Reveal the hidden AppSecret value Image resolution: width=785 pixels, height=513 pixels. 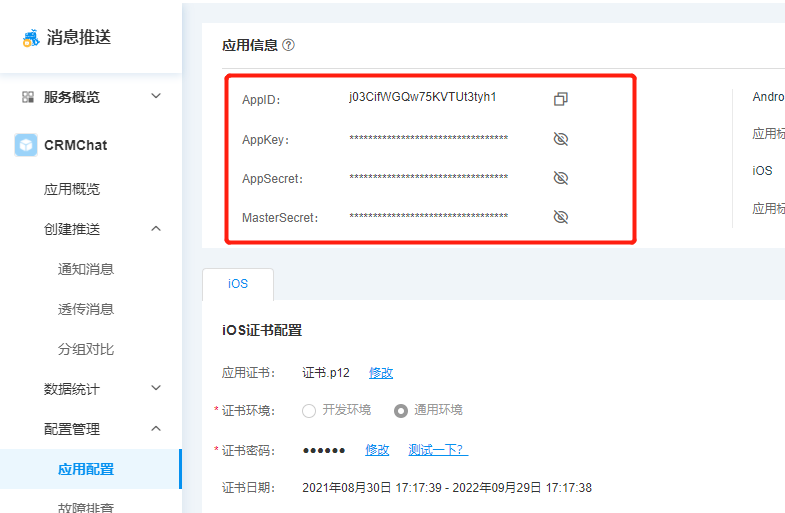pyautogui.click(x=561, y=178)
